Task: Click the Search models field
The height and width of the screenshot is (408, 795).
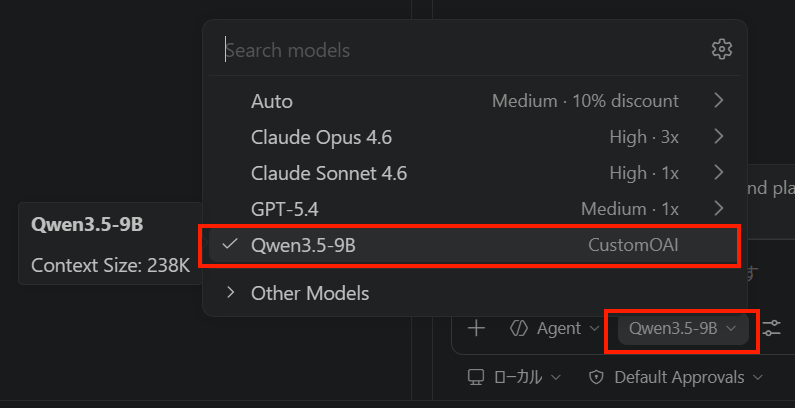Action: point(464,50)
